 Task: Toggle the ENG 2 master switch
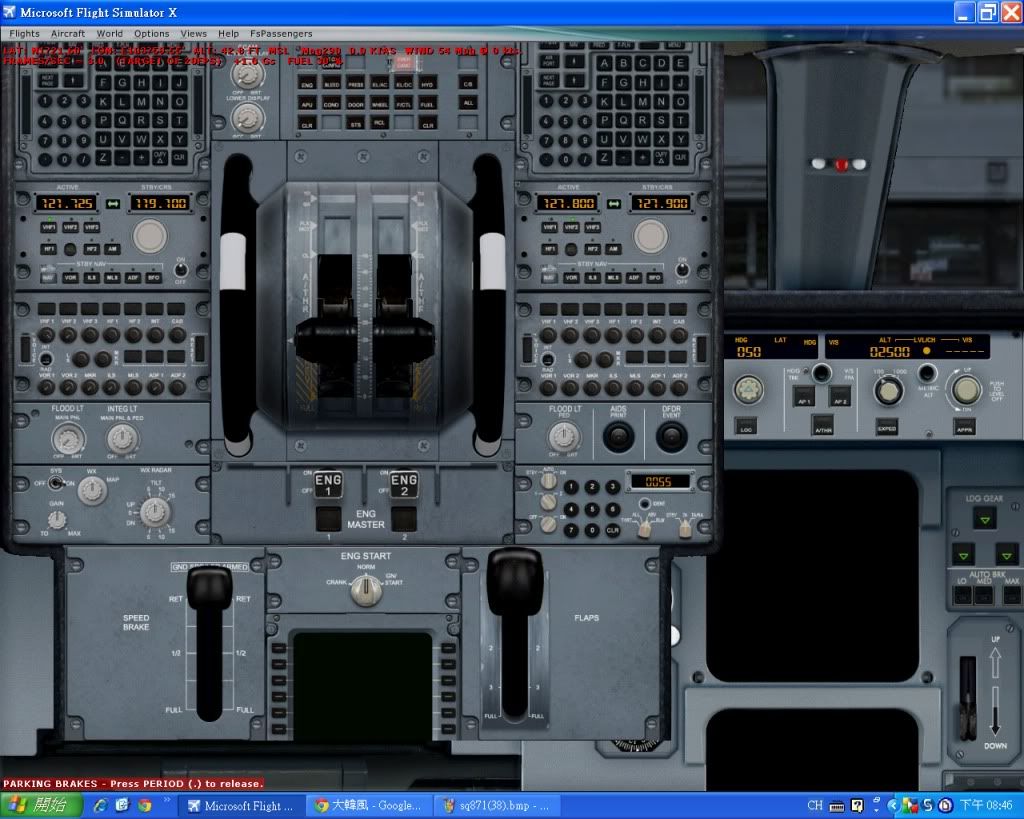[x=404, y=485]
